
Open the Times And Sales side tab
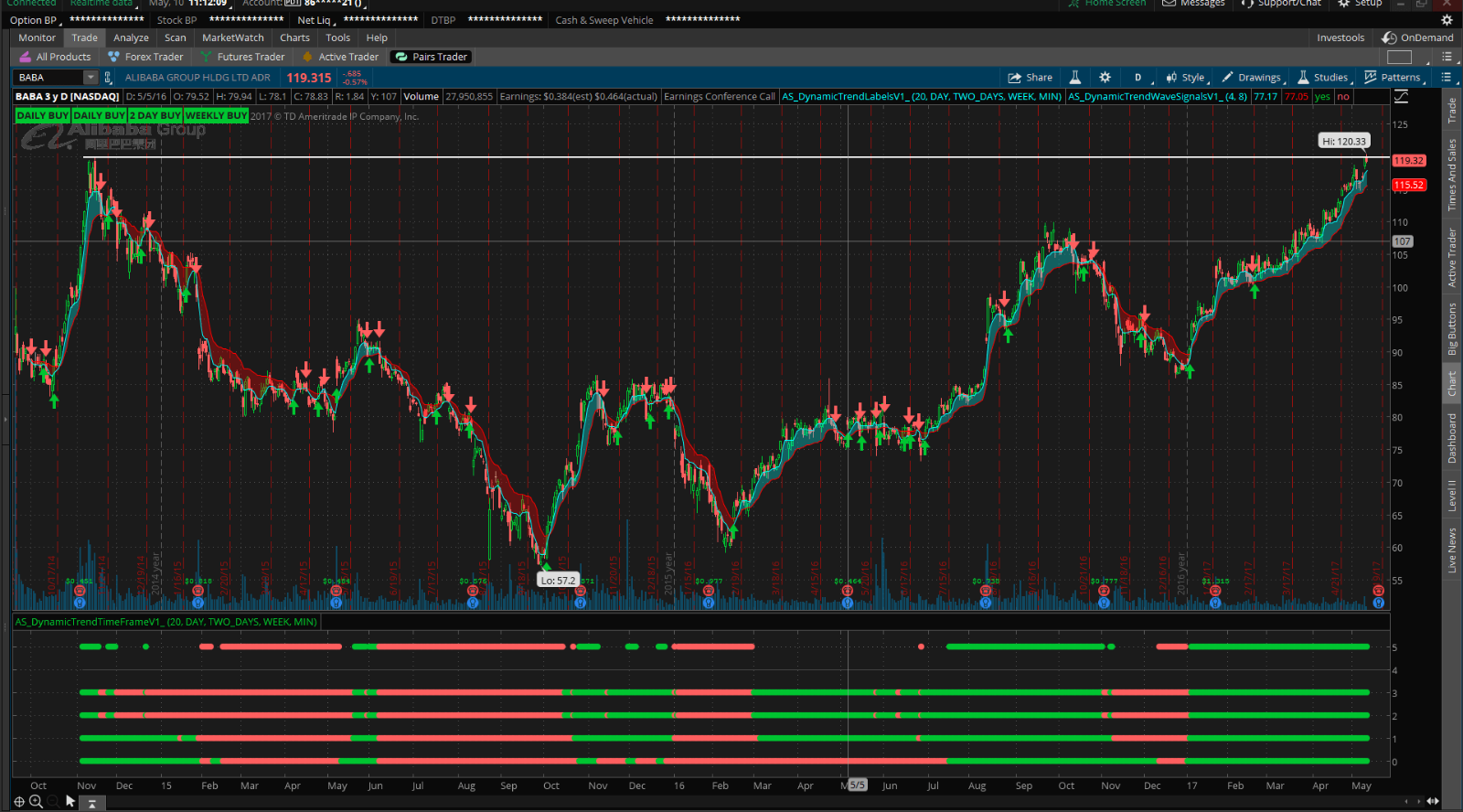coord(1451,176)
